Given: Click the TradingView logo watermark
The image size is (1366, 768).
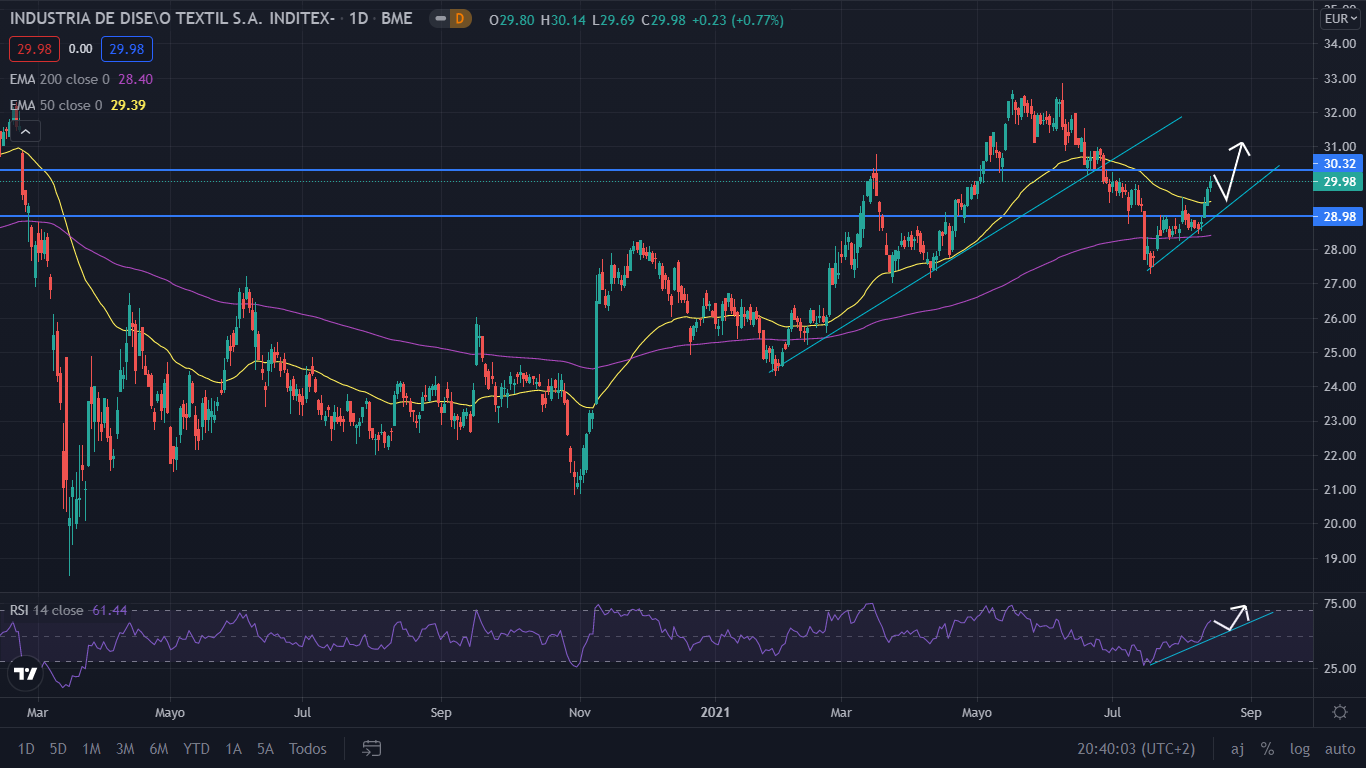Looking at the screenshot, I should (x=23, y=674).
